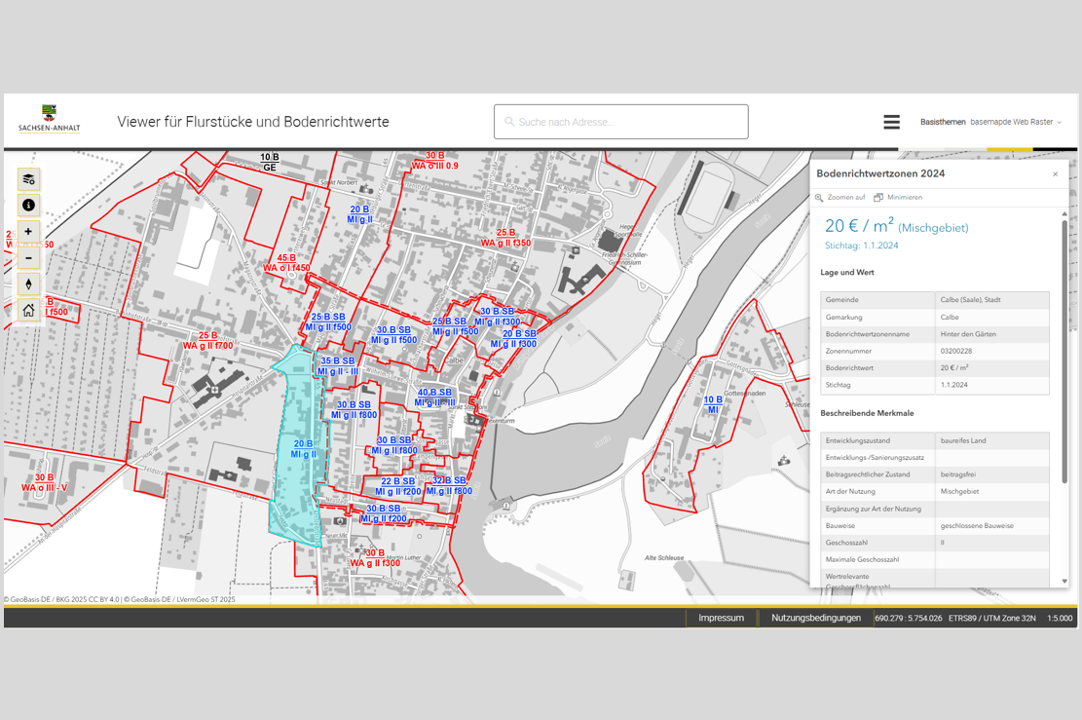Click the popup's vertical scrollbar
Image resolution: width=1082 pixels, height=720 pixels.
(1064, 350)
